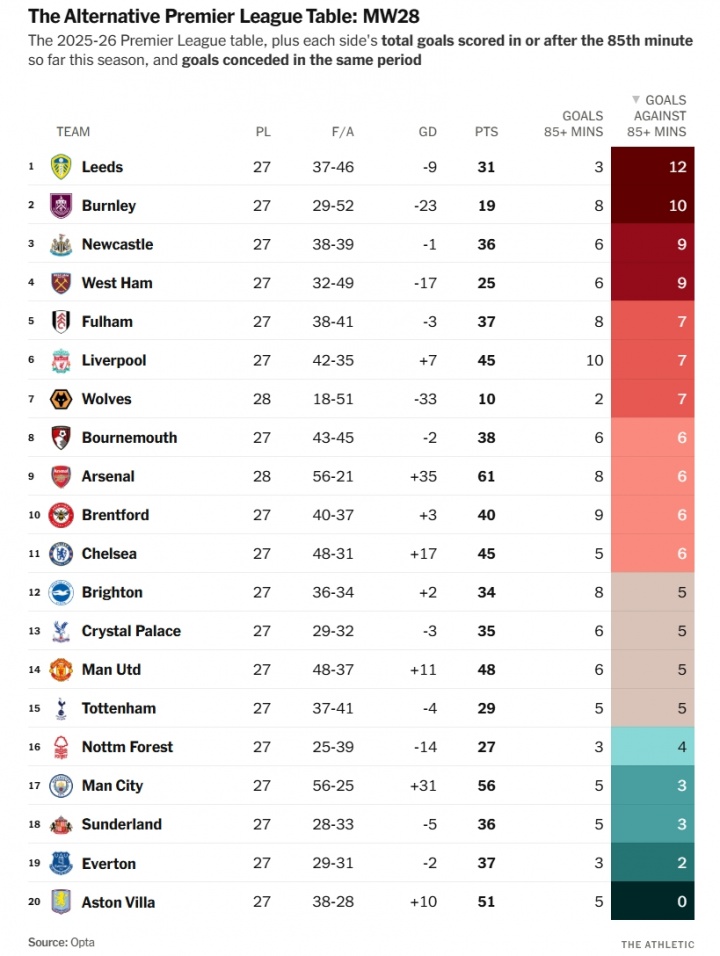Click the Man City crest icon
Viewport: 720px width, 956px height.
click(x=61, y=786)
